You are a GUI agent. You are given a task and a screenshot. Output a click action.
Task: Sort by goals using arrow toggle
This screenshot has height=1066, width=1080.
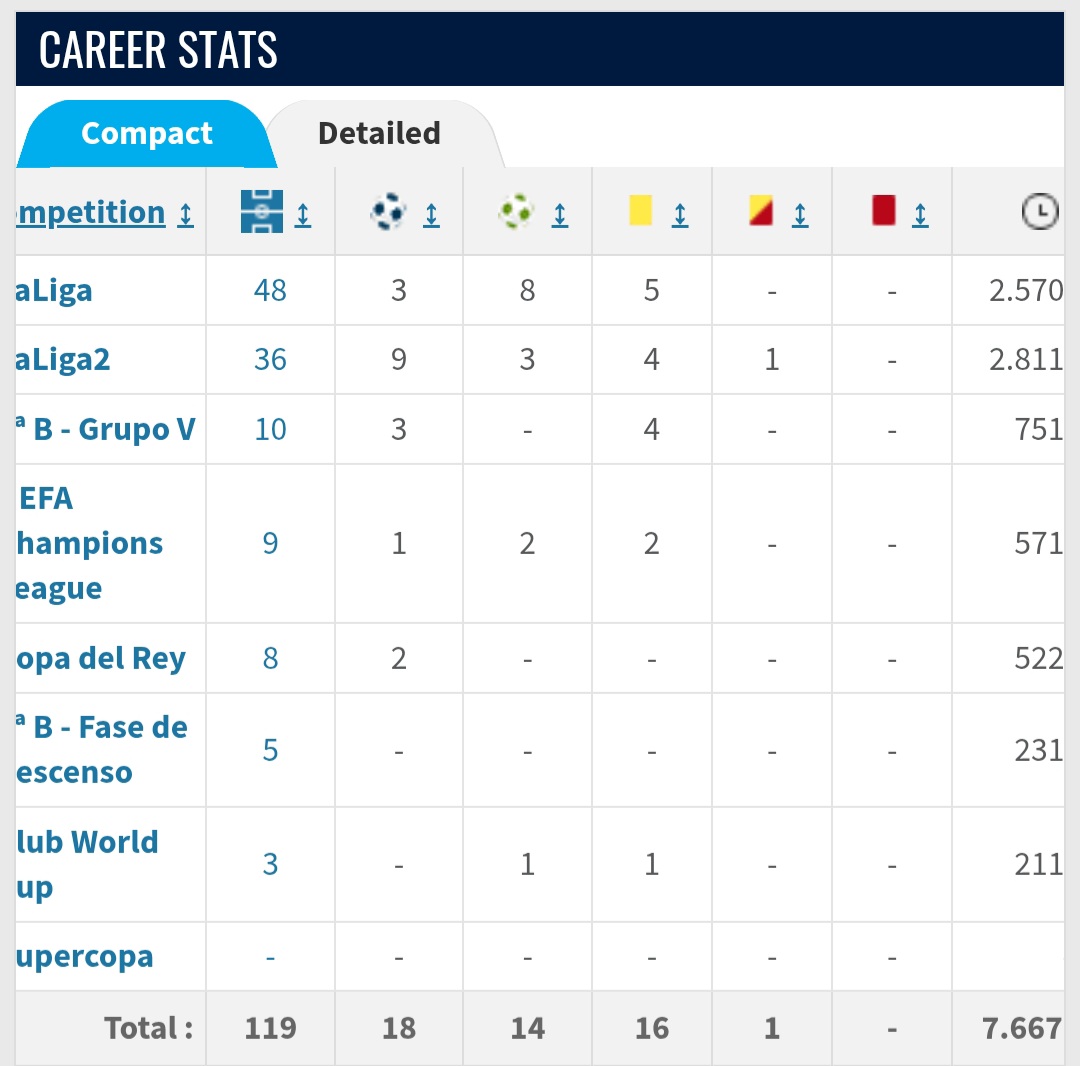point(431,214)
